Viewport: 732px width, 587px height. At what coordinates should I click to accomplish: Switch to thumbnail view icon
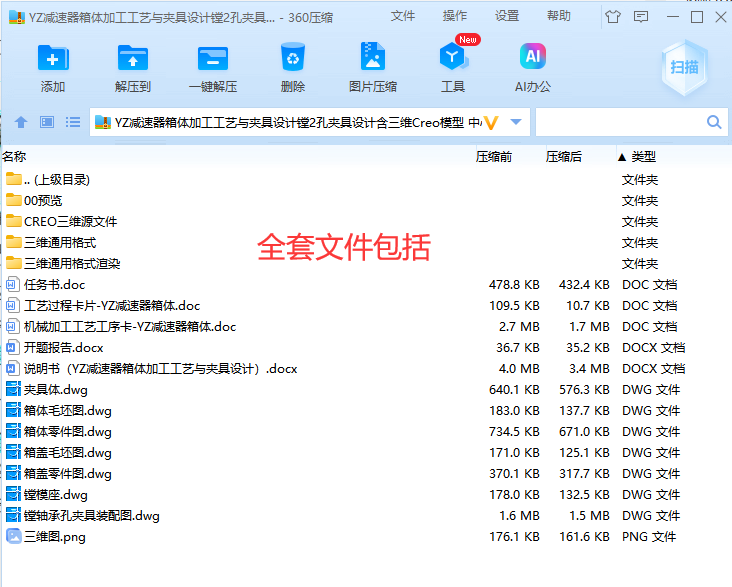point(47,122)
